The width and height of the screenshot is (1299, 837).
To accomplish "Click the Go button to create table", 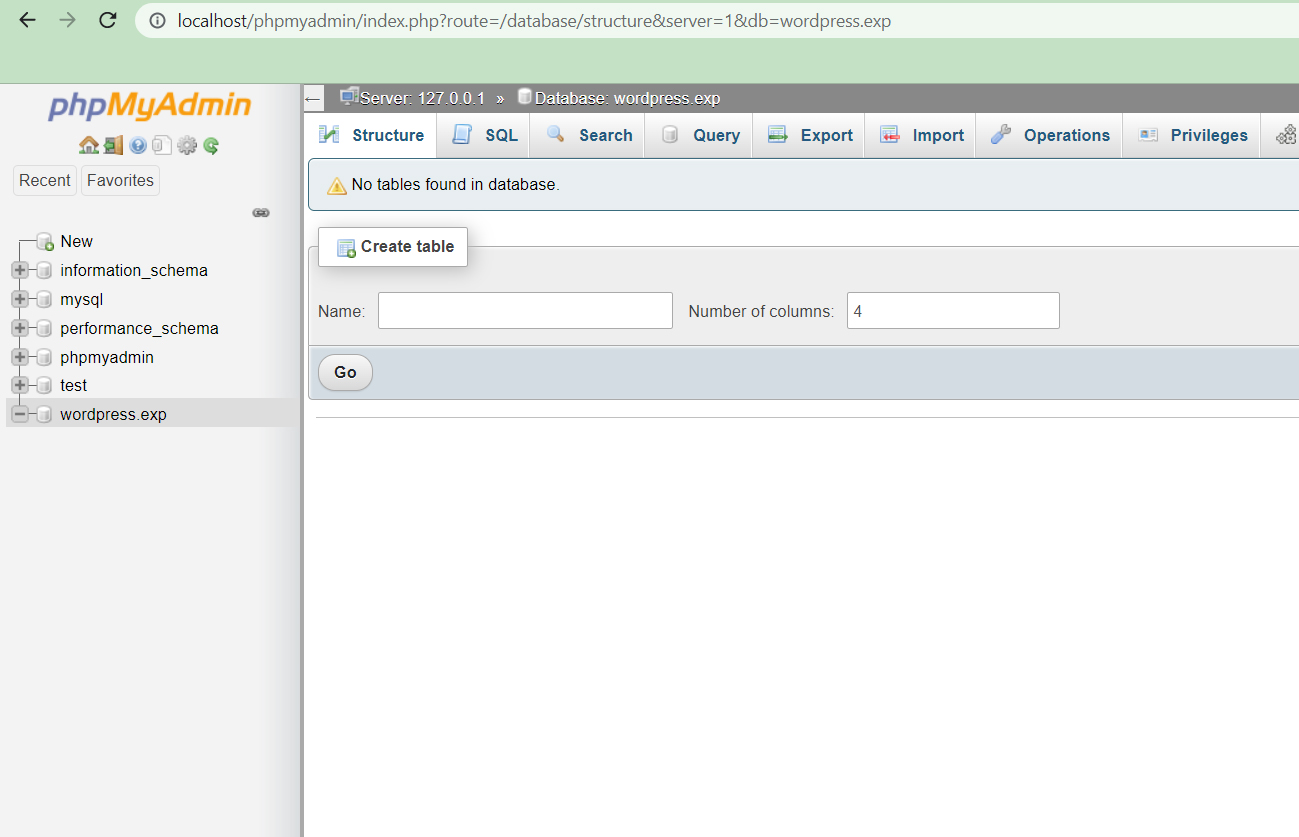I will [345, 373].
